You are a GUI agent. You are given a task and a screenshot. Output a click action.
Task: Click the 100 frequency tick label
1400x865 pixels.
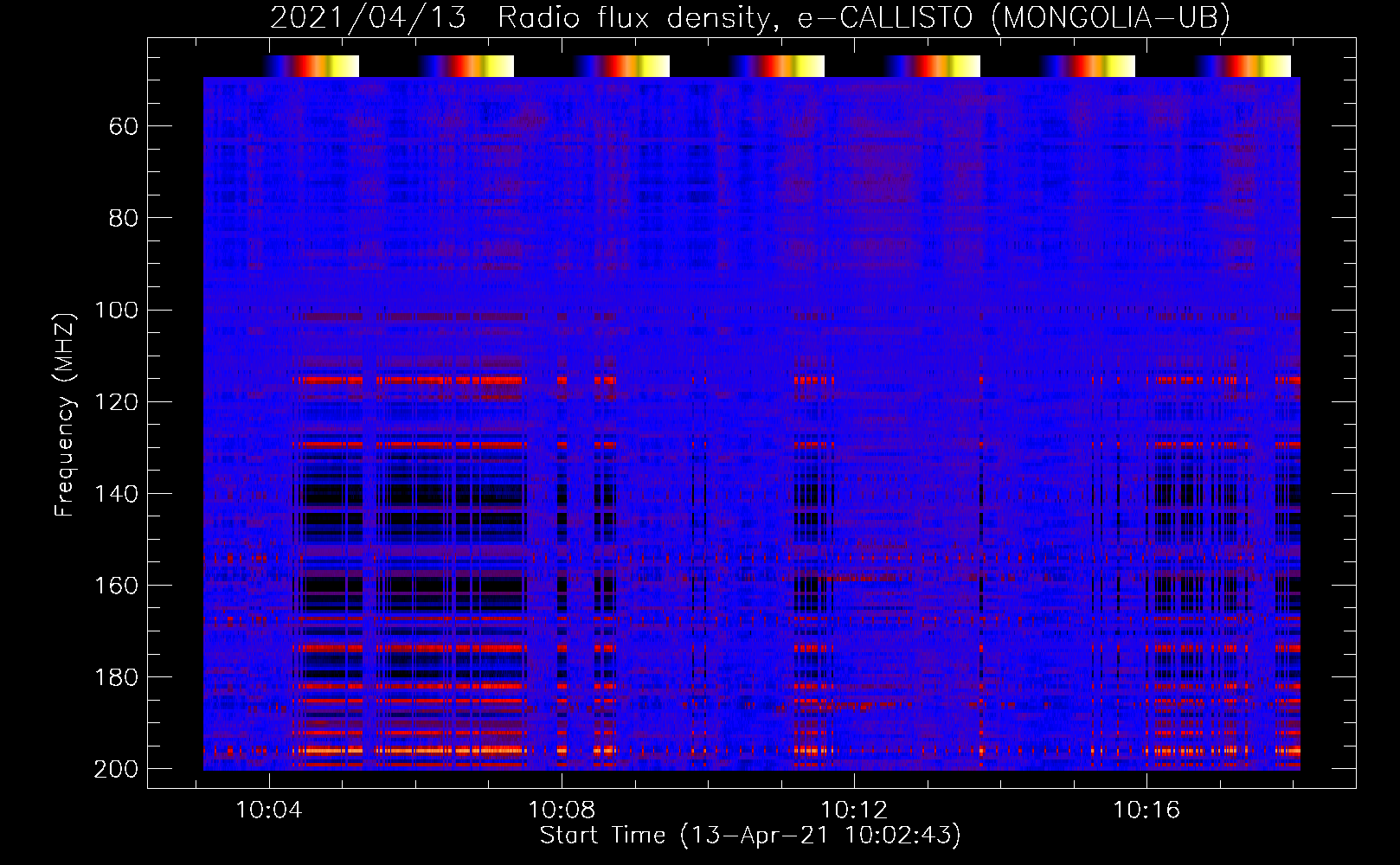click(x=116, y=310)
